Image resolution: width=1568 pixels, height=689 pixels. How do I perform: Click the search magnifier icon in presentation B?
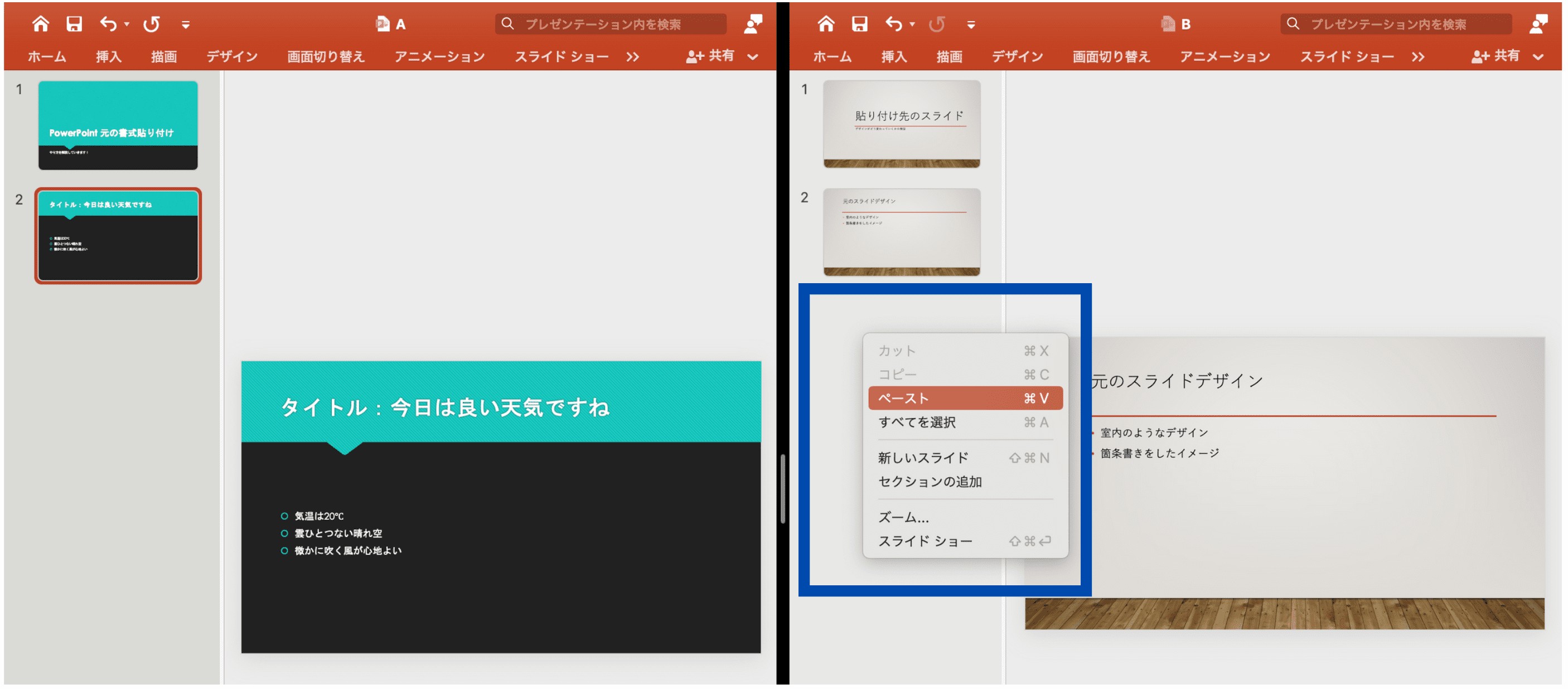click(x=1292, y=25)
